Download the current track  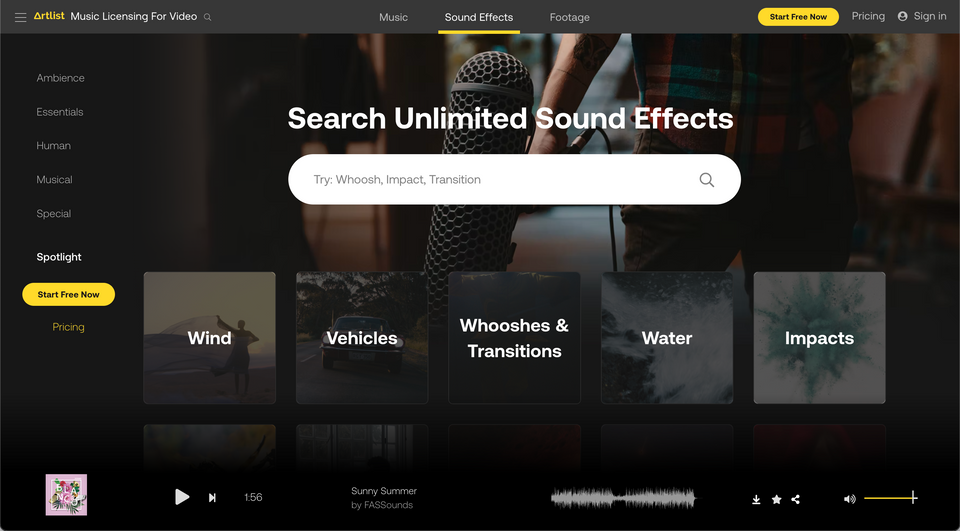756,499
